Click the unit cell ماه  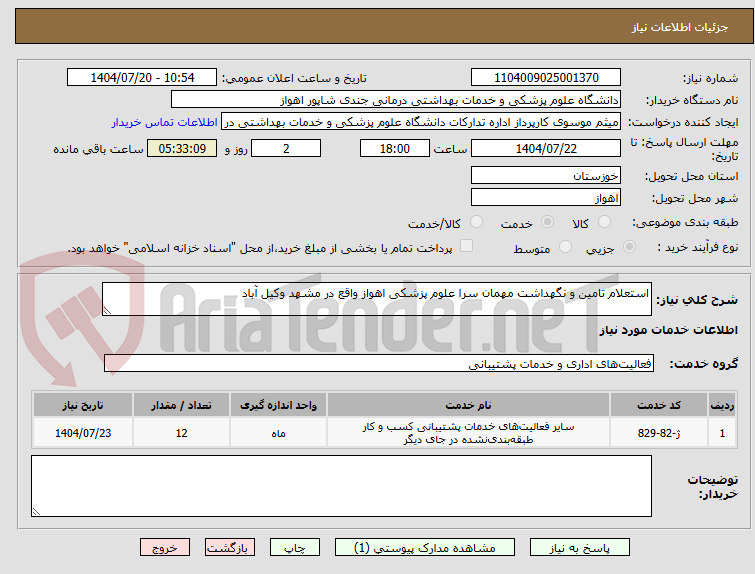(x=278, y=433)
